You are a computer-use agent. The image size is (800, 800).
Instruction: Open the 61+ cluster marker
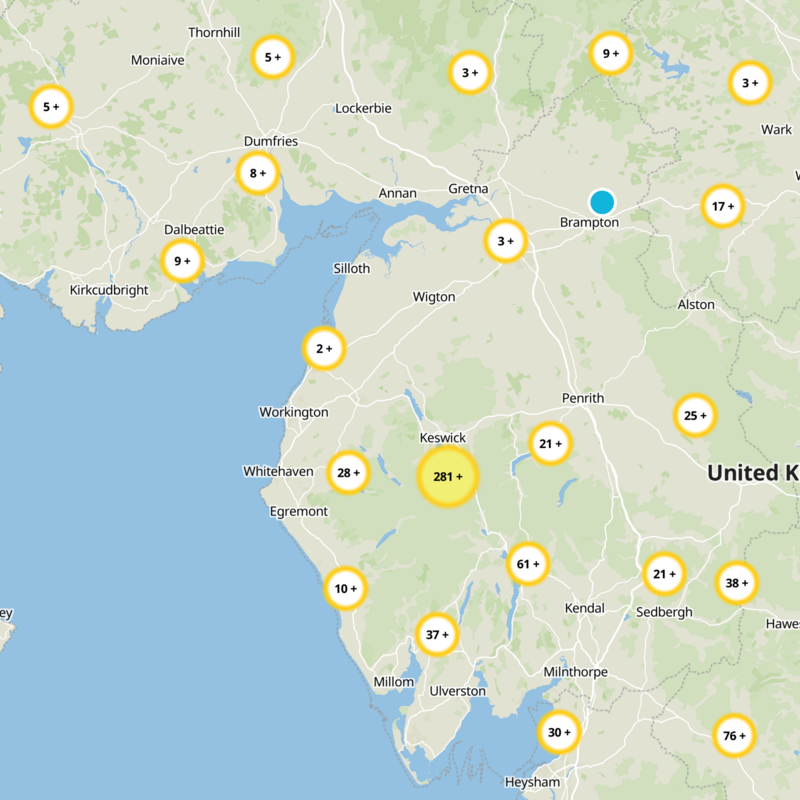click(527, 564)
